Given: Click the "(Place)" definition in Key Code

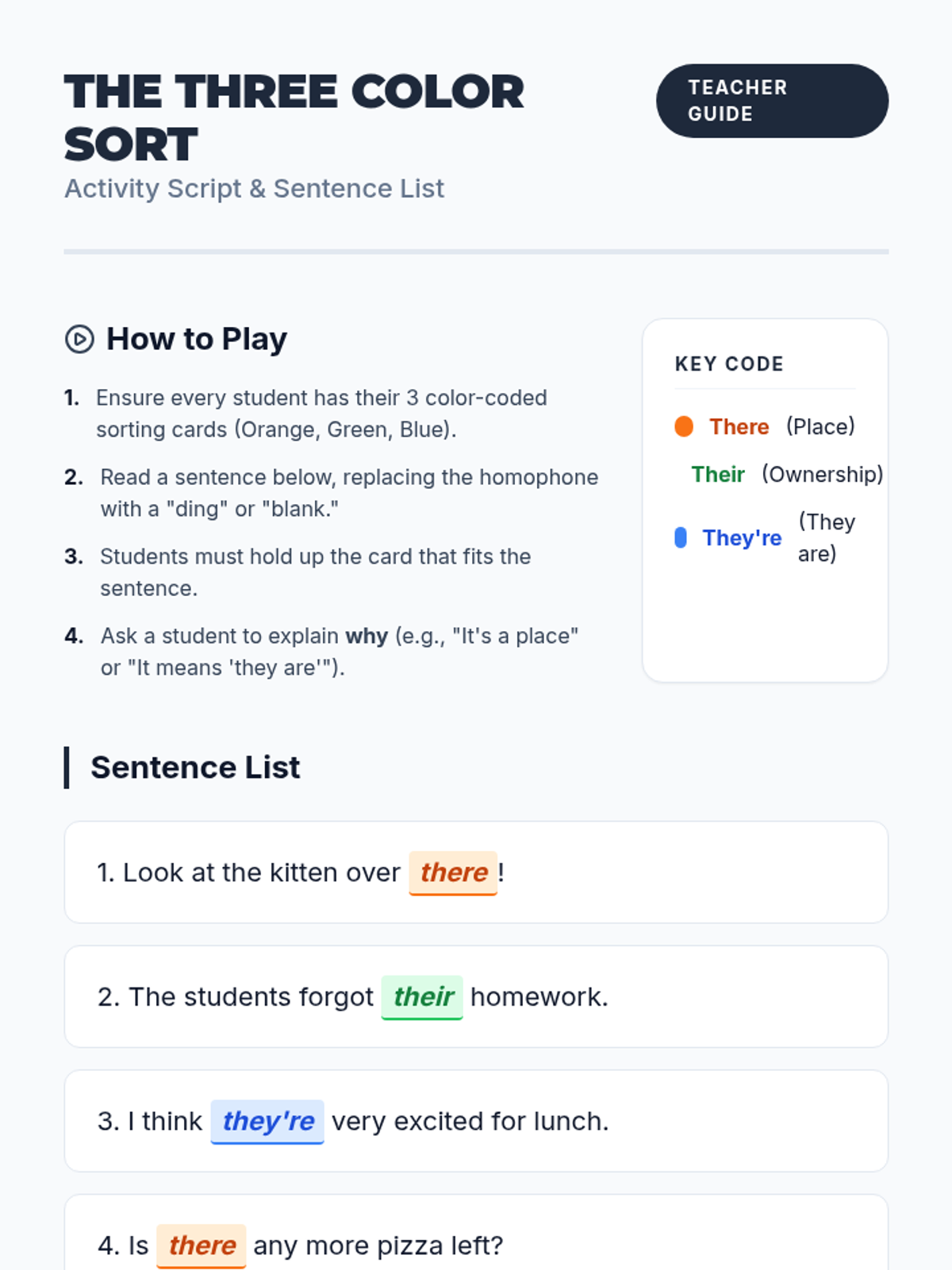Looking at the screenshot, I should tap(820, 426).
